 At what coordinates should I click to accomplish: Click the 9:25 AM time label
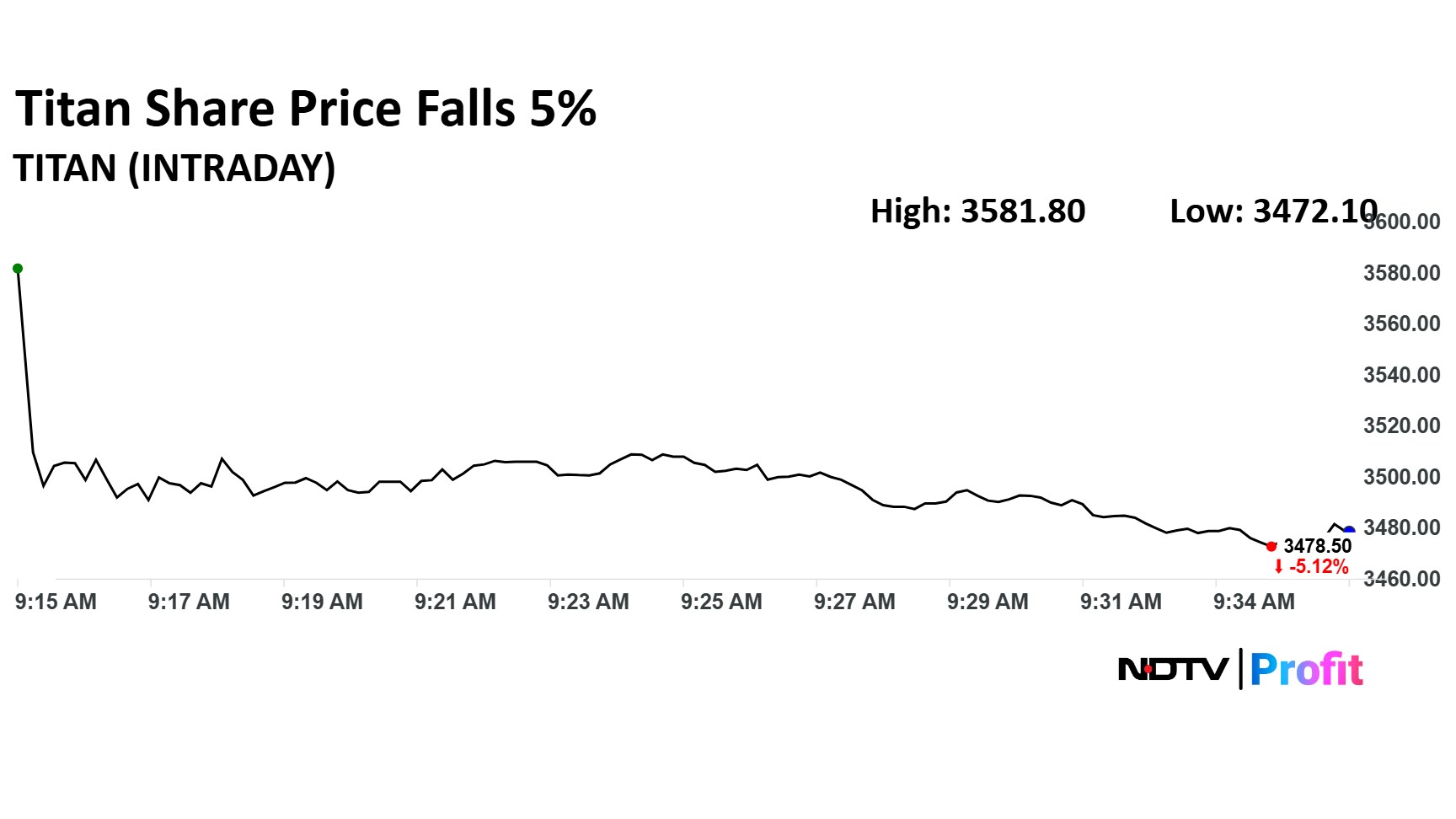pos(721,602)
